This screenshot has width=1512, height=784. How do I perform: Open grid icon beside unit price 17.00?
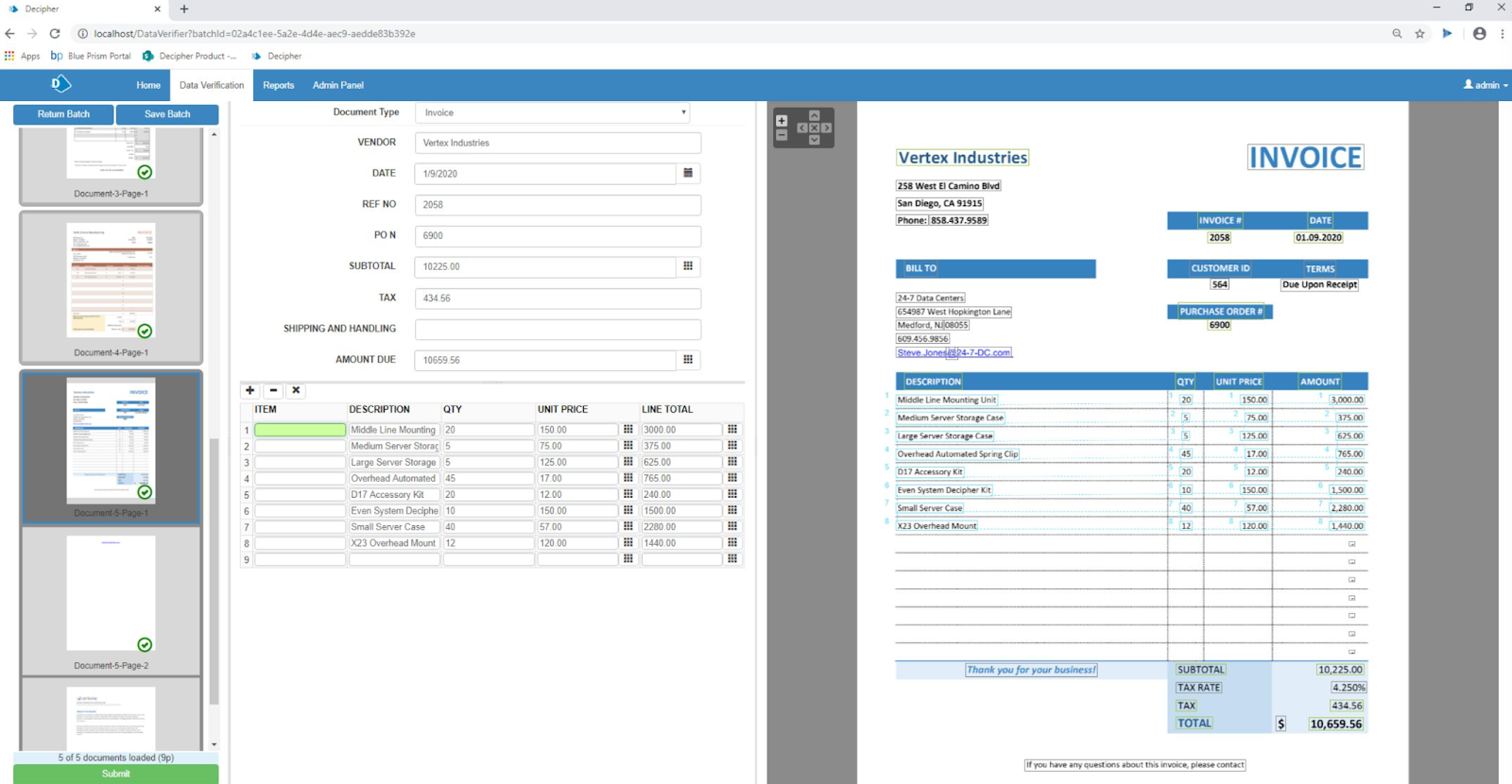[x=627, y=478]
